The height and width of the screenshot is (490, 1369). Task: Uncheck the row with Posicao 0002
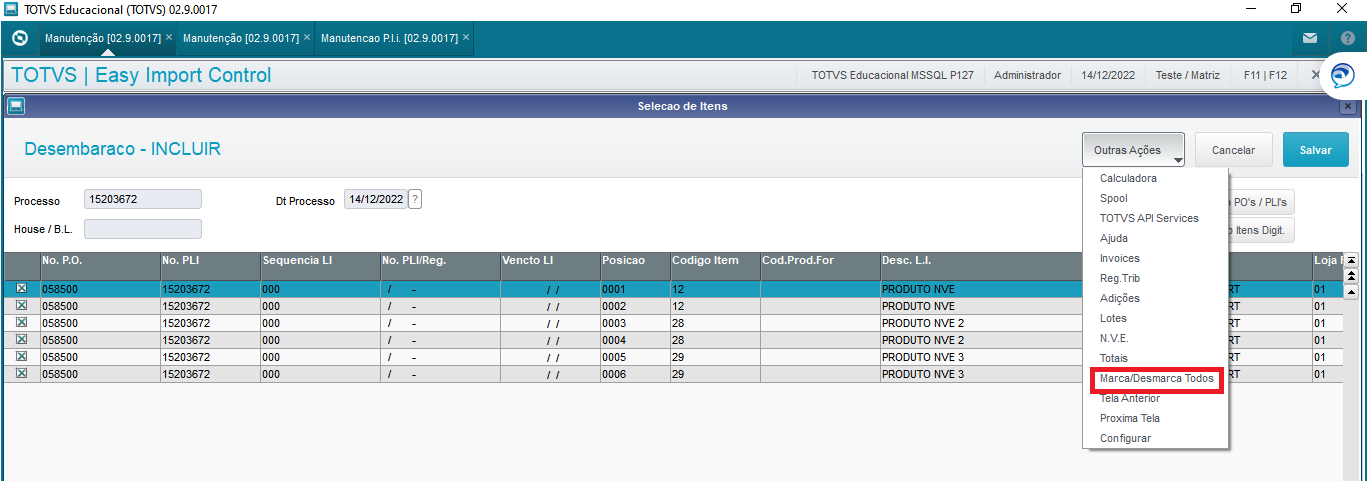[x=21, y=306]
